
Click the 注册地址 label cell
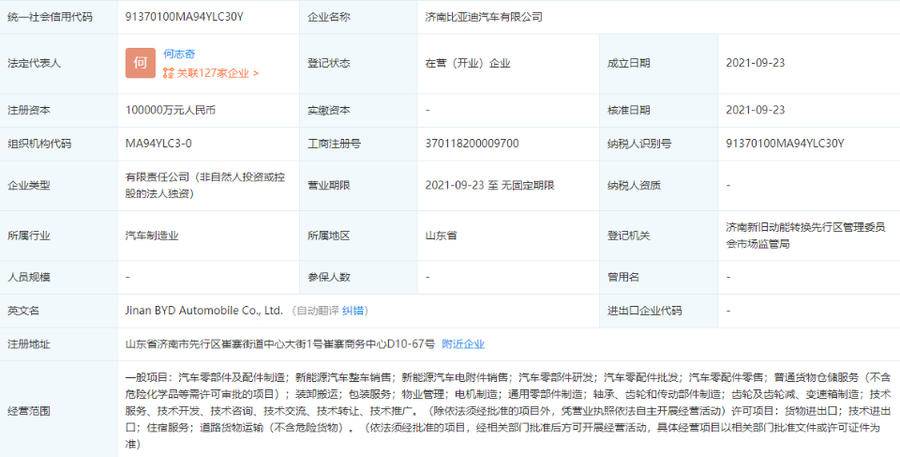click(x=59, y=344)
